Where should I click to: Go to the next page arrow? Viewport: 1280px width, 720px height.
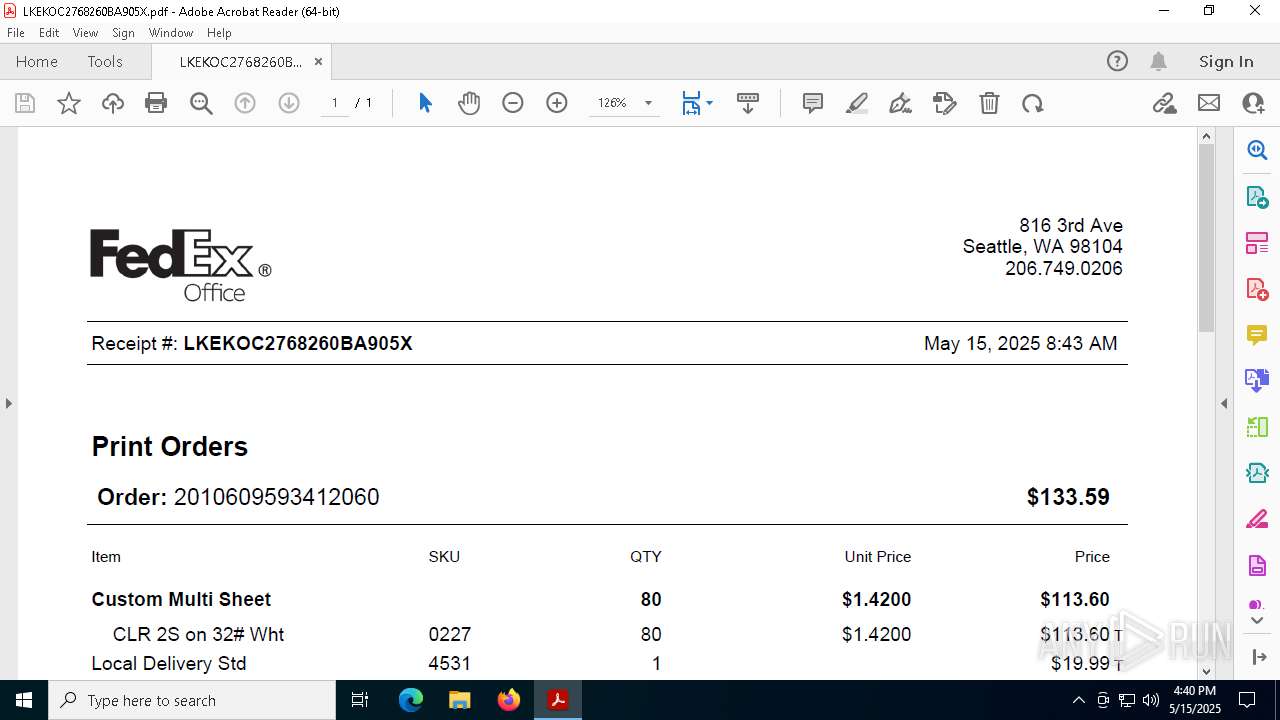289,103
